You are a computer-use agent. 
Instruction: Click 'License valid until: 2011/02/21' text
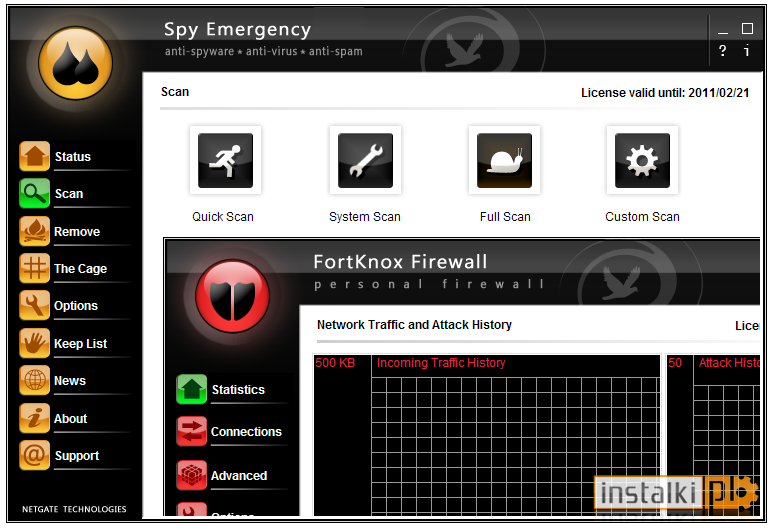(665, 93)
